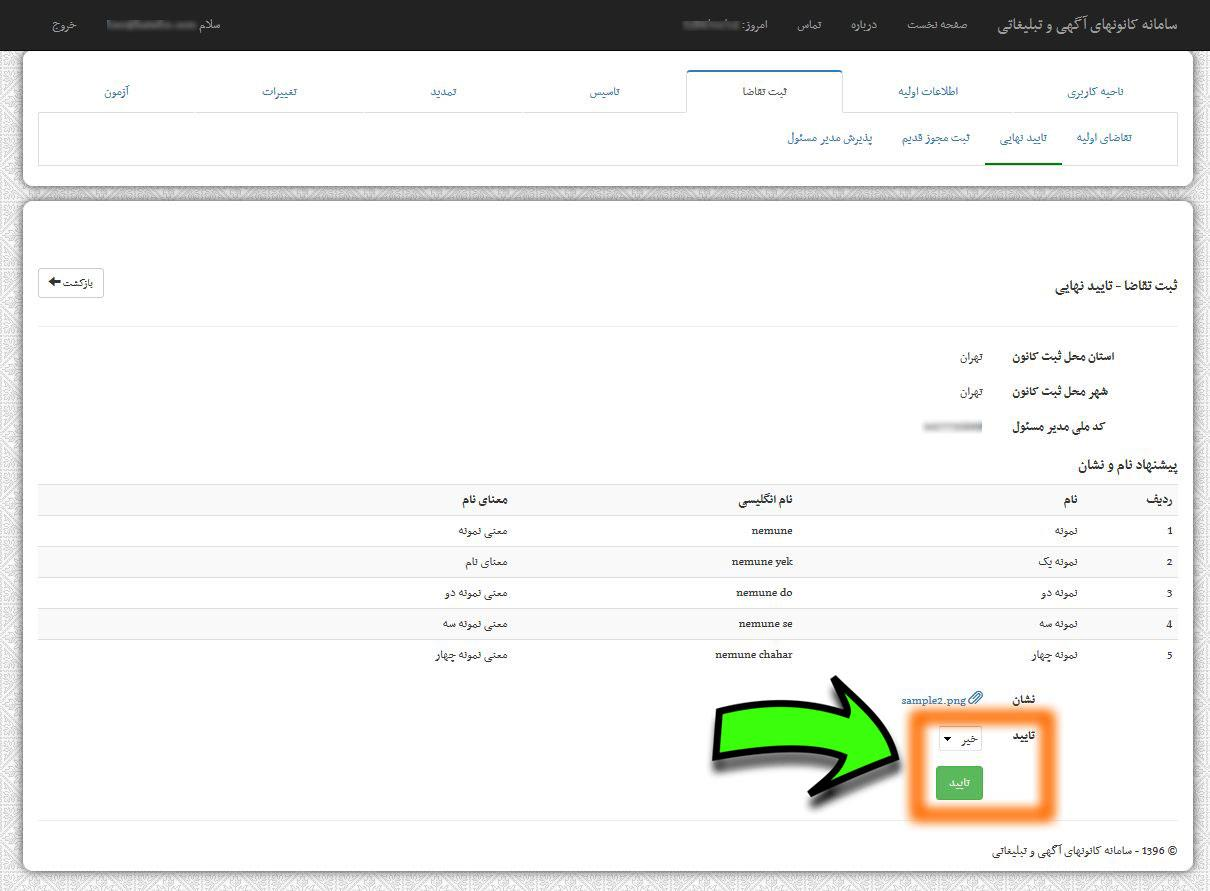This screenshot has width=1210, height=891.
Task: Click the paperclip icon next to sample2.png
Action: [976, 698]
